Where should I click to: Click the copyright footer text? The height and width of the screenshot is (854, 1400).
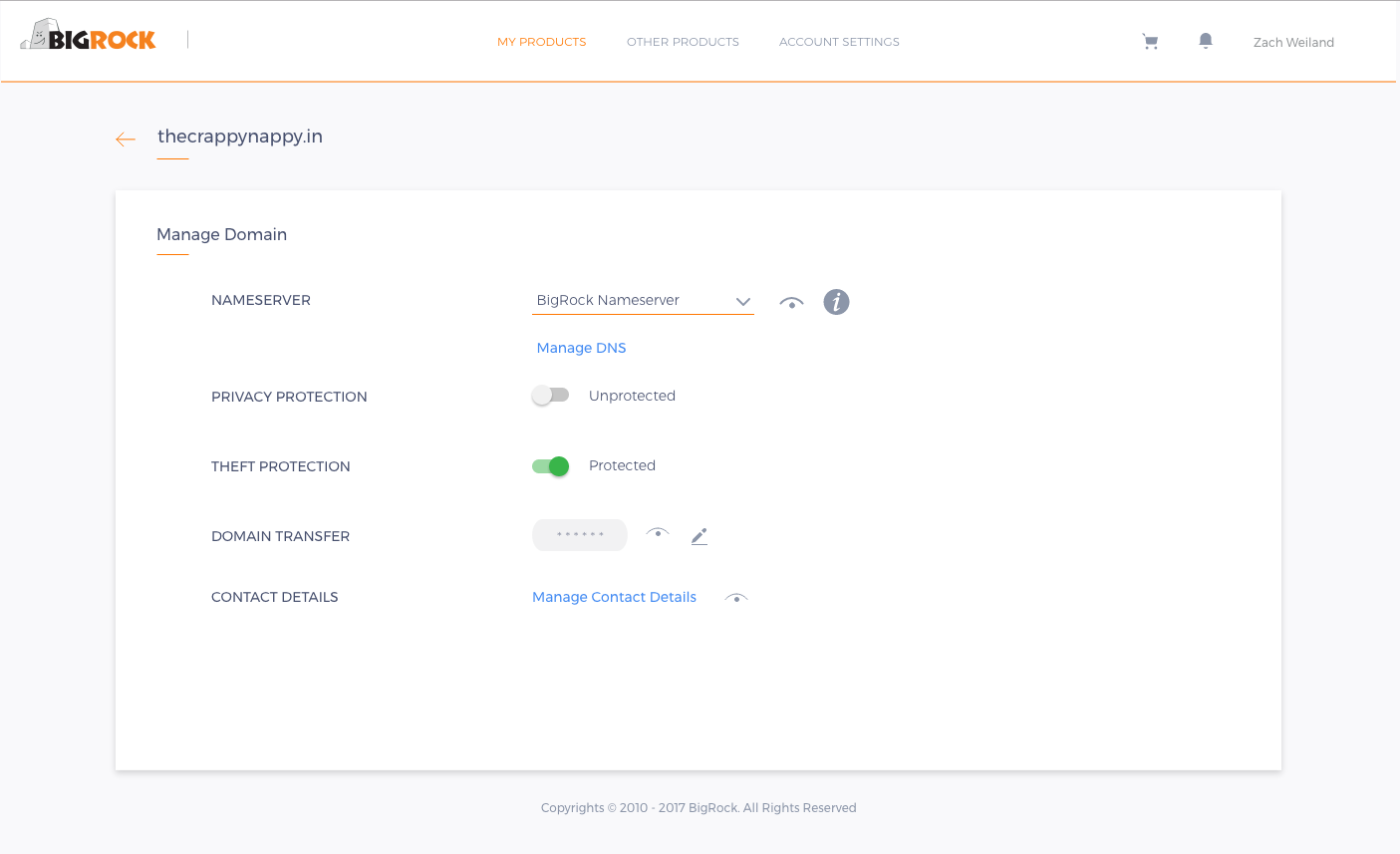tap(699, 808)
